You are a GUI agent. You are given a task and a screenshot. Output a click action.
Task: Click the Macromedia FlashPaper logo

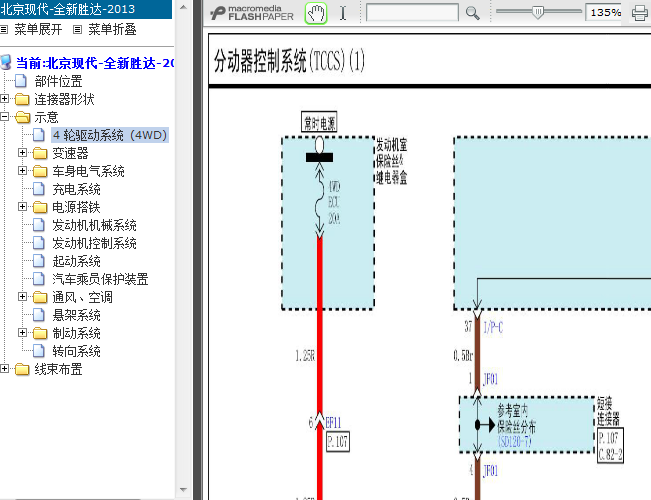tap(252, 13)
